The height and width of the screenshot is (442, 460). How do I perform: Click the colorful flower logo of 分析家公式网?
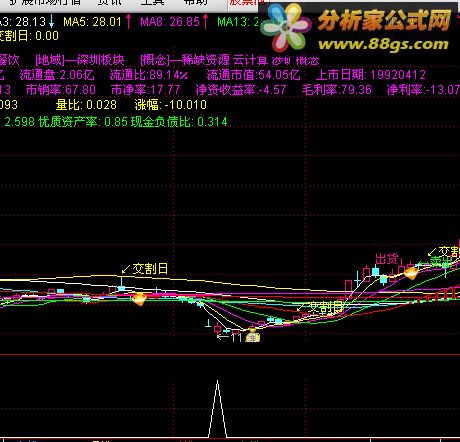[x=286, y=27]
